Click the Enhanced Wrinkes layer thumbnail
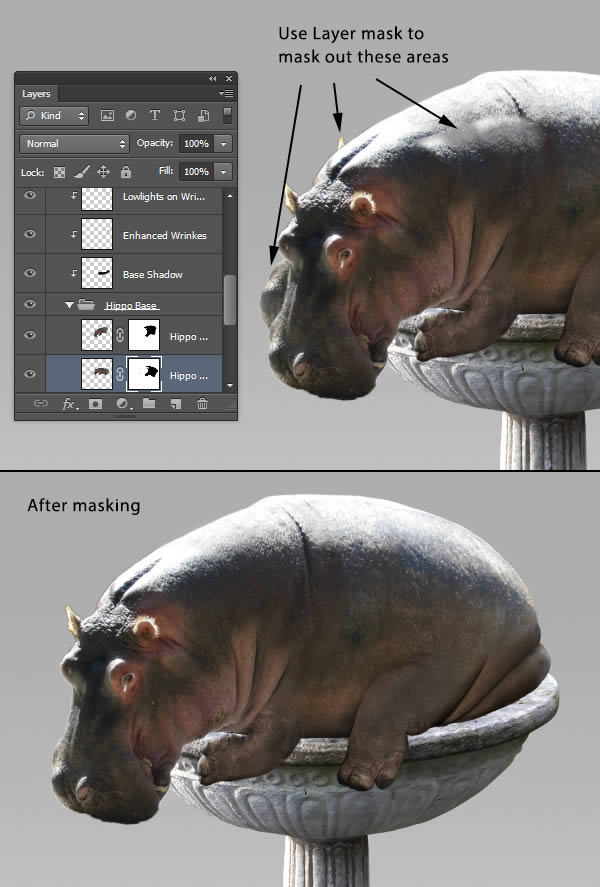600x887 pixels. 97,234
